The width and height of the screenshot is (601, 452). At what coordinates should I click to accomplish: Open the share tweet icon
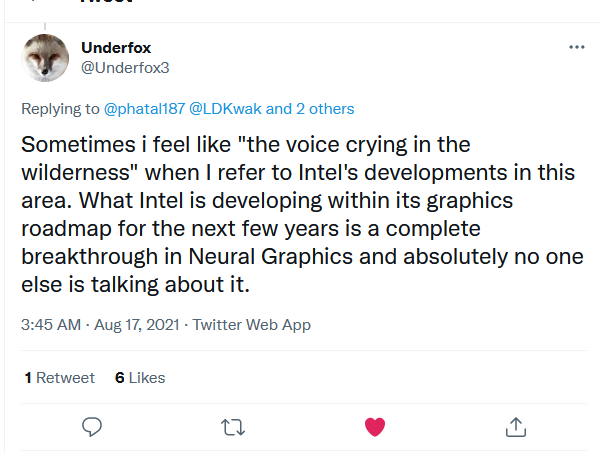click(516, 427)
